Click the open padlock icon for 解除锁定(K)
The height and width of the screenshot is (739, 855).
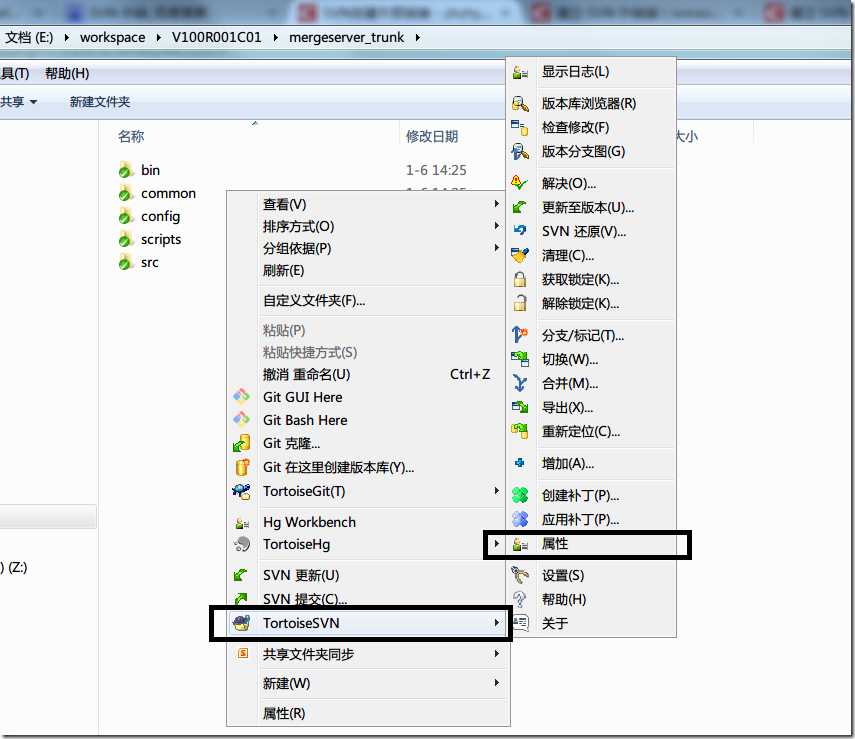[520, 303]
